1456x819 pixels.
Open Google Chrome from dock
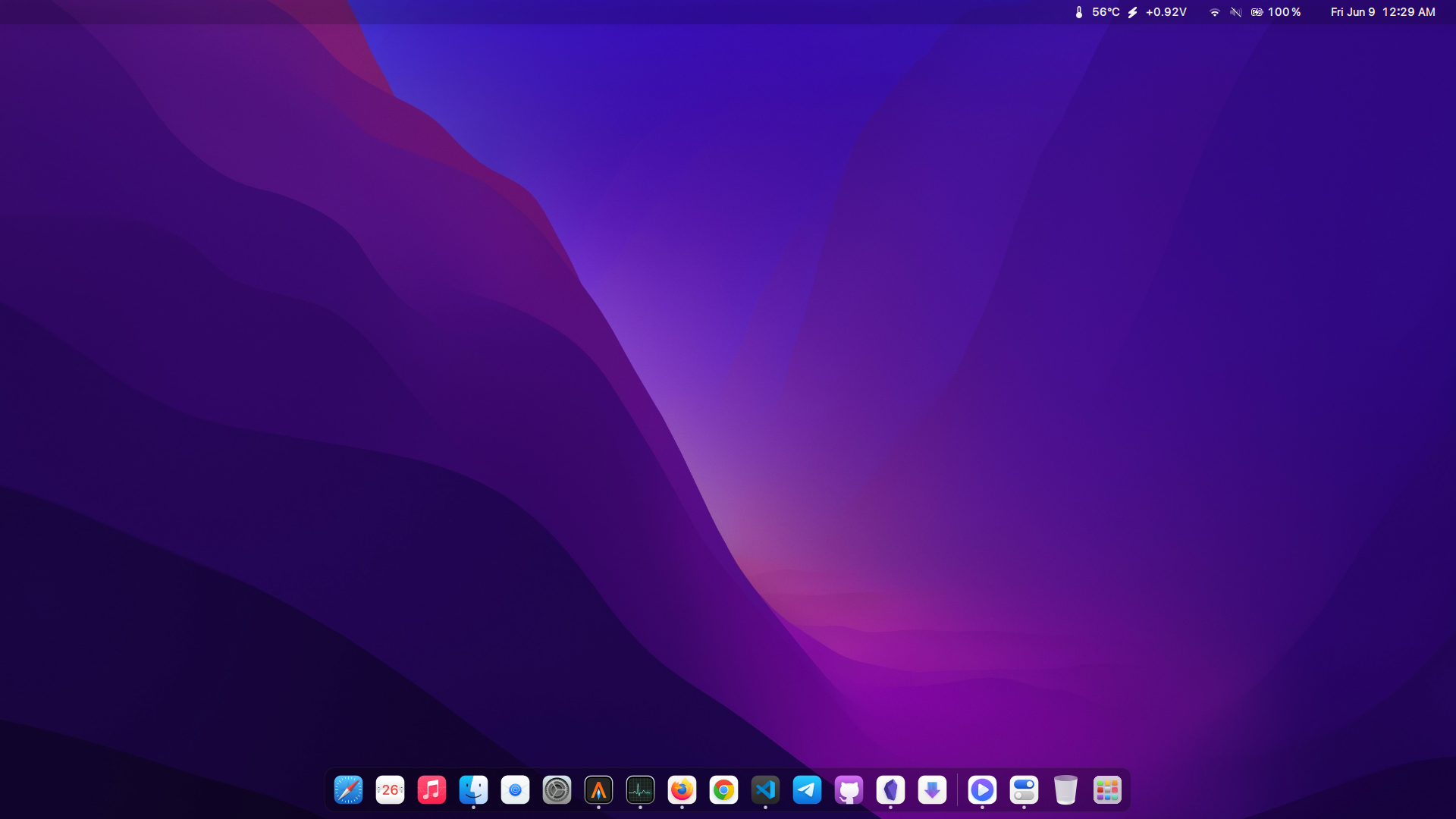[723, 790]
